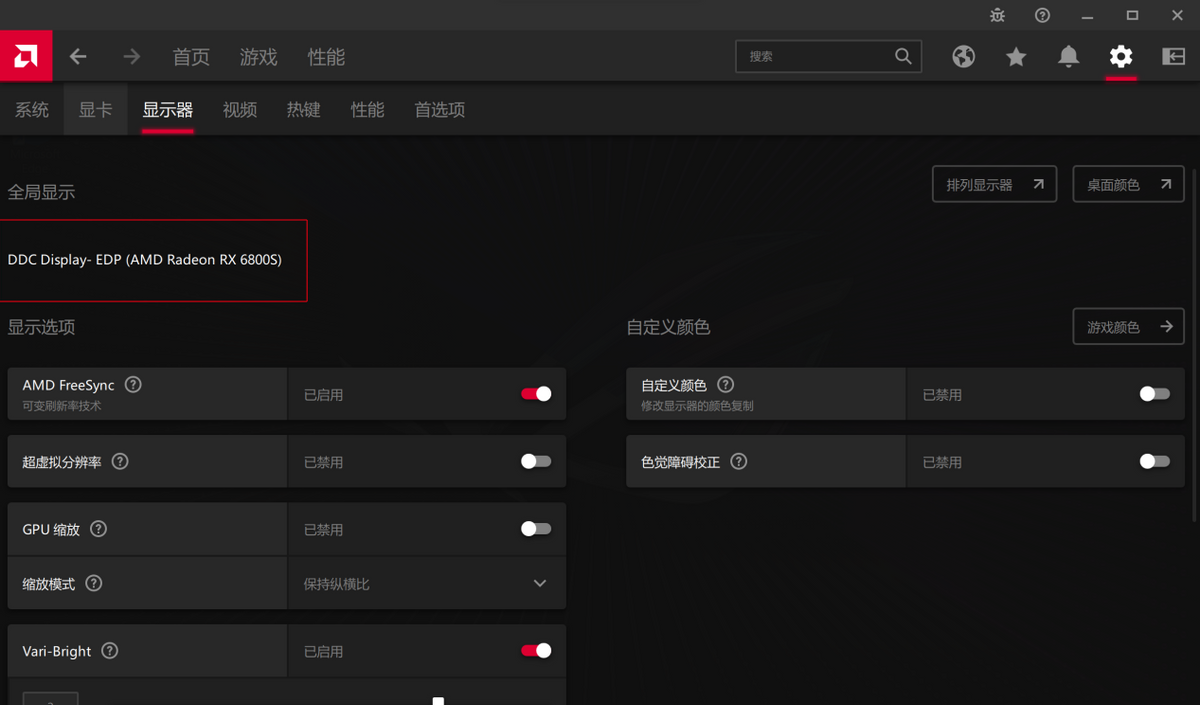Click the 桌面颜色 button

1129,185
